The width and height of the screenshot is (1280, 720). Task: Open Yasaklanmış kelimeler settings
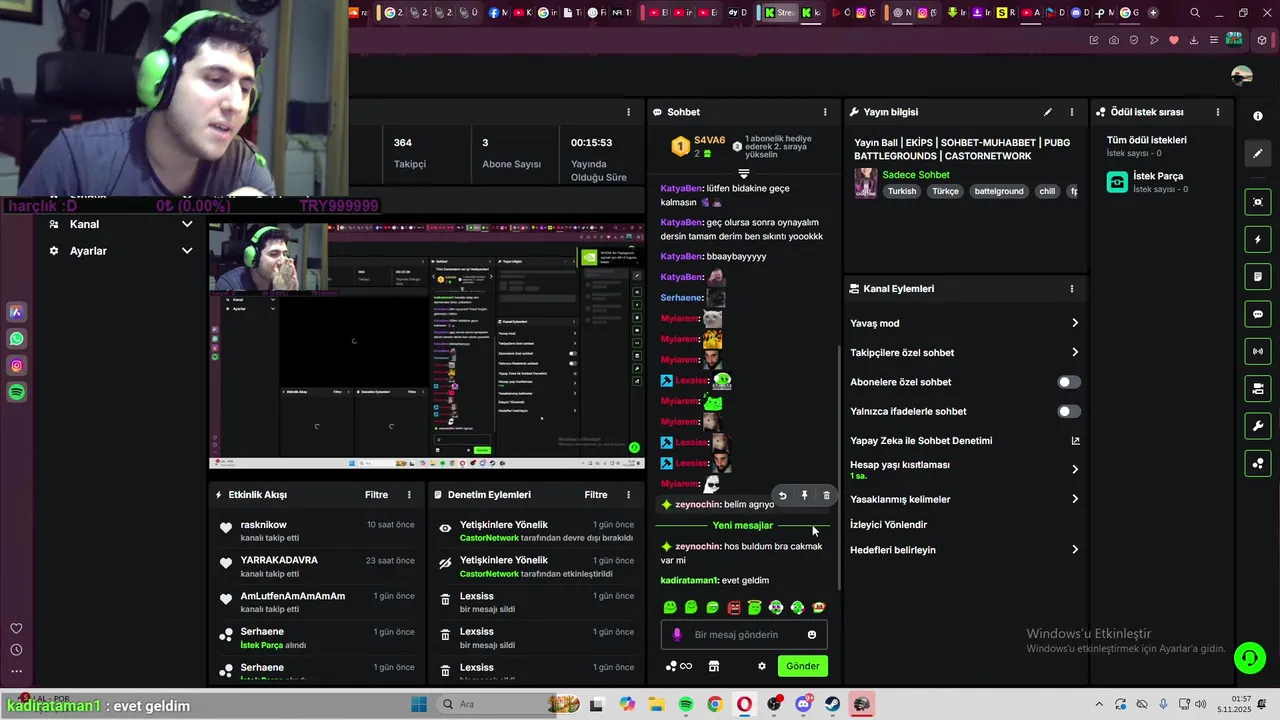click(964, 499)
